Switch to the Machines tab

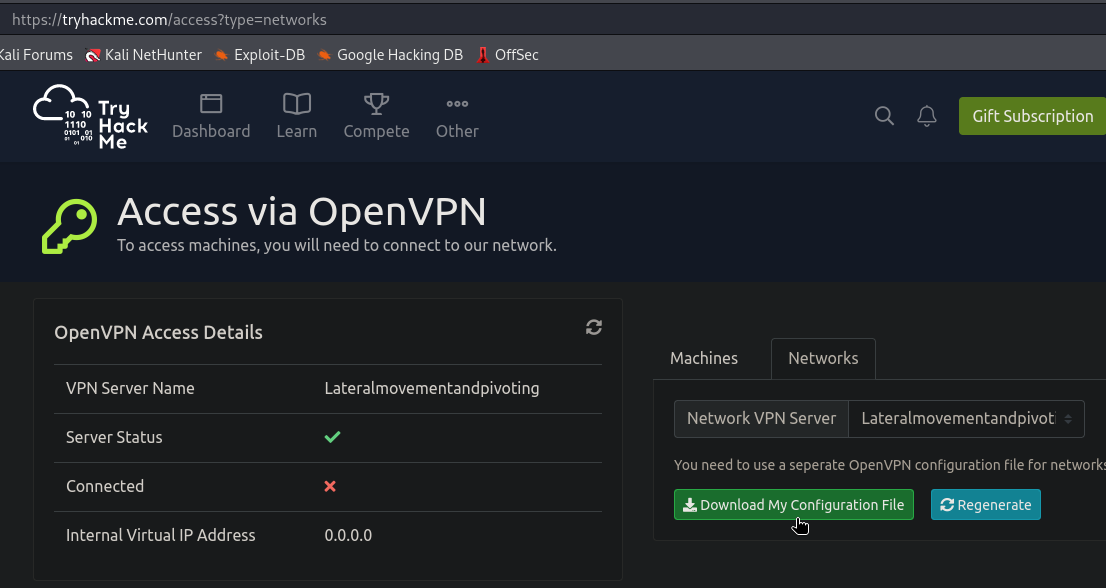[x=704, y=358]
